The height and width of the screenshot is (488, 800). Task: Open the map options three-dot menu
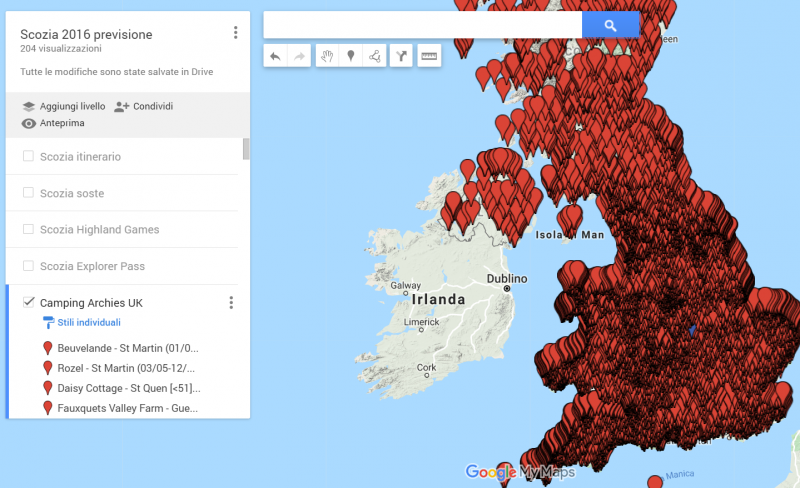pos(235,33)
